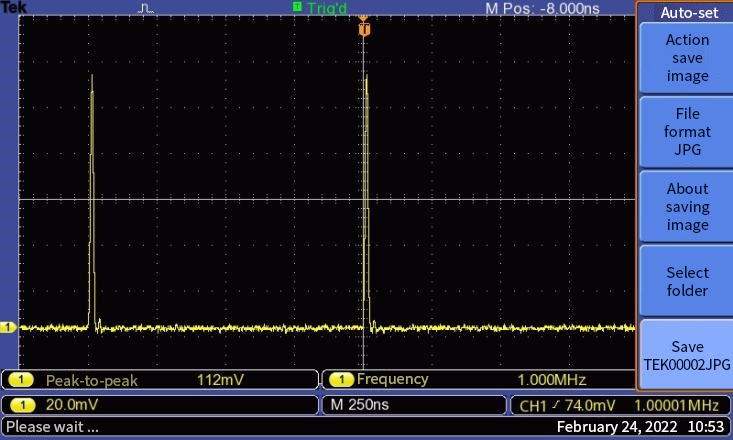Image resolution: width=733 pixels, height=440 pixels.
Task: Click the channel 1 ground reference marker
Action: click(x=8, y=327)
